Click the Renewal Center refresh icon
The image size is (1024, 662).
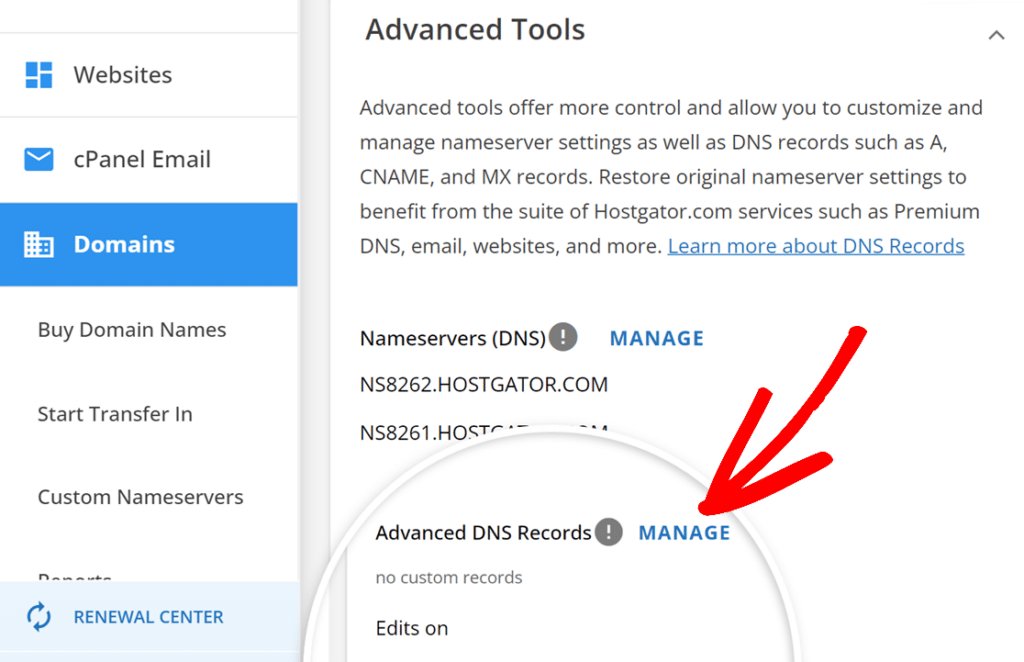pos(38,617)
